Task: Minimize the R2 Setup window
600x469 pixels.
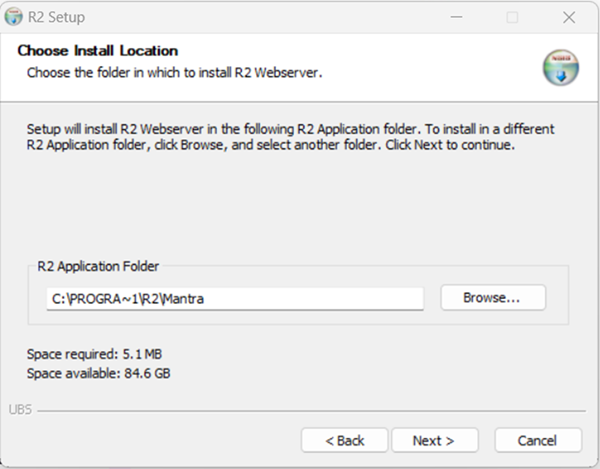Action: click(x=455, y=17)
